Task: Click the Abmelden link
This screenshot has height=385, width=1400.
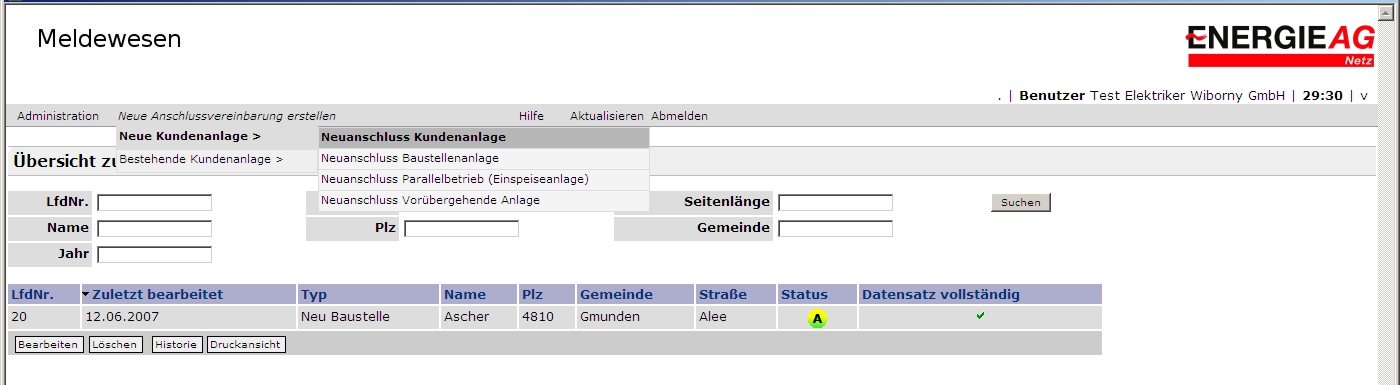Action: click(x=679, y=116)
